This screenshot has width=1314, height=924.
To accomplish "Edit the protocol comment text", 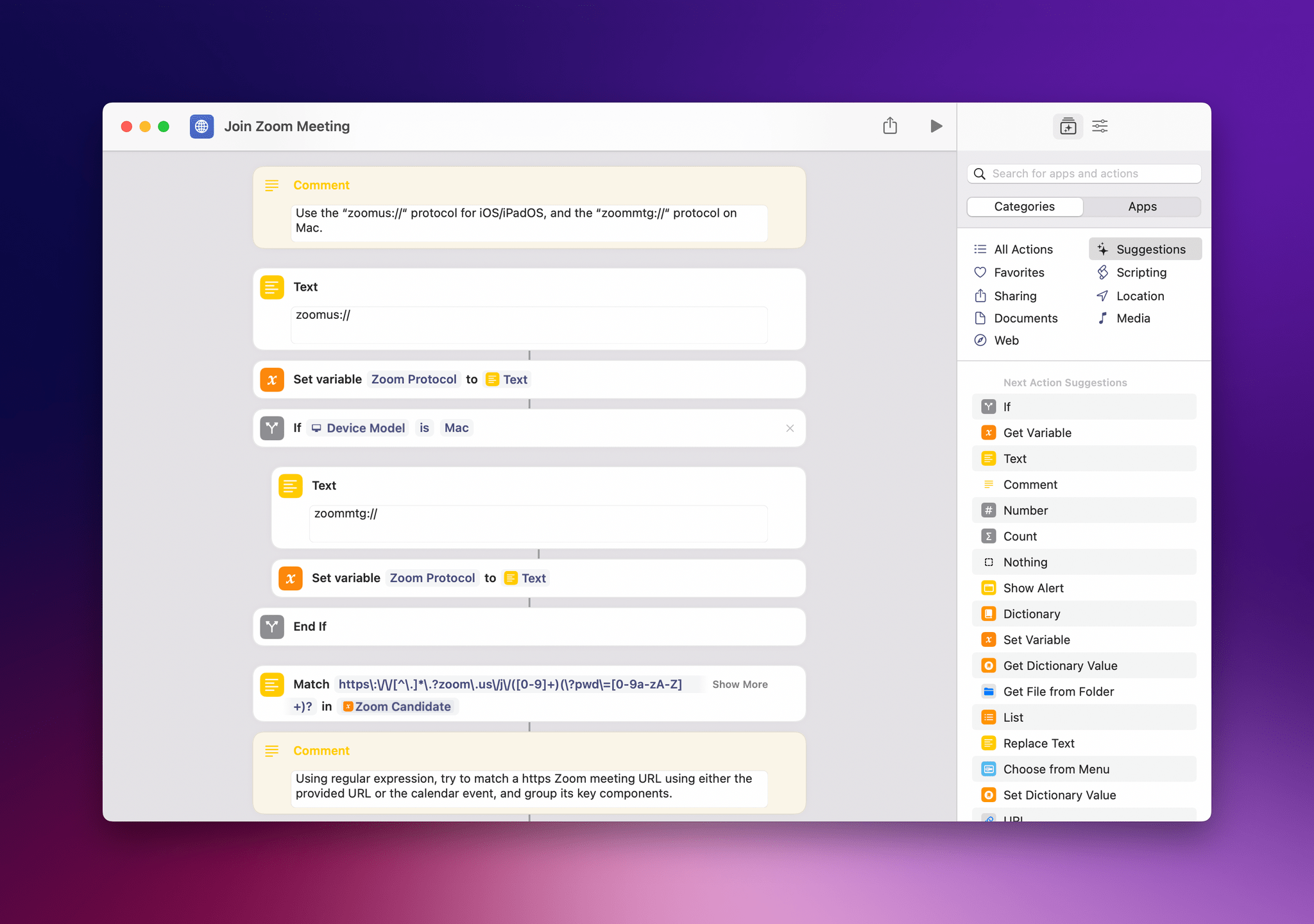I will coord(529,223).
